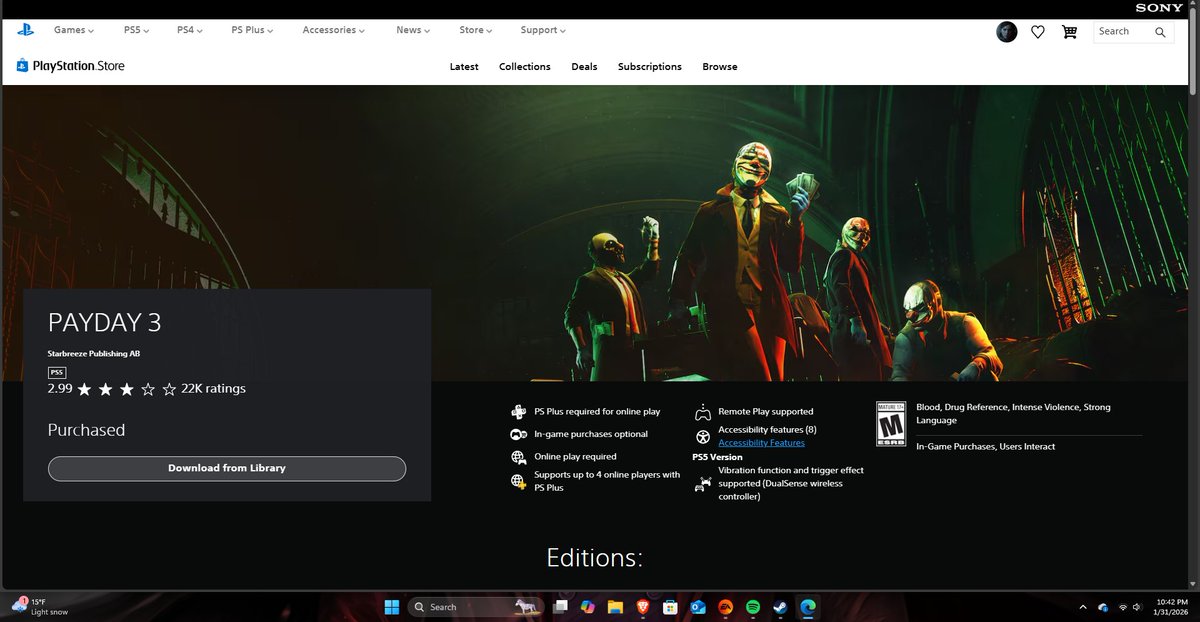Expand the Store dropdown menu

coord(476,30)
